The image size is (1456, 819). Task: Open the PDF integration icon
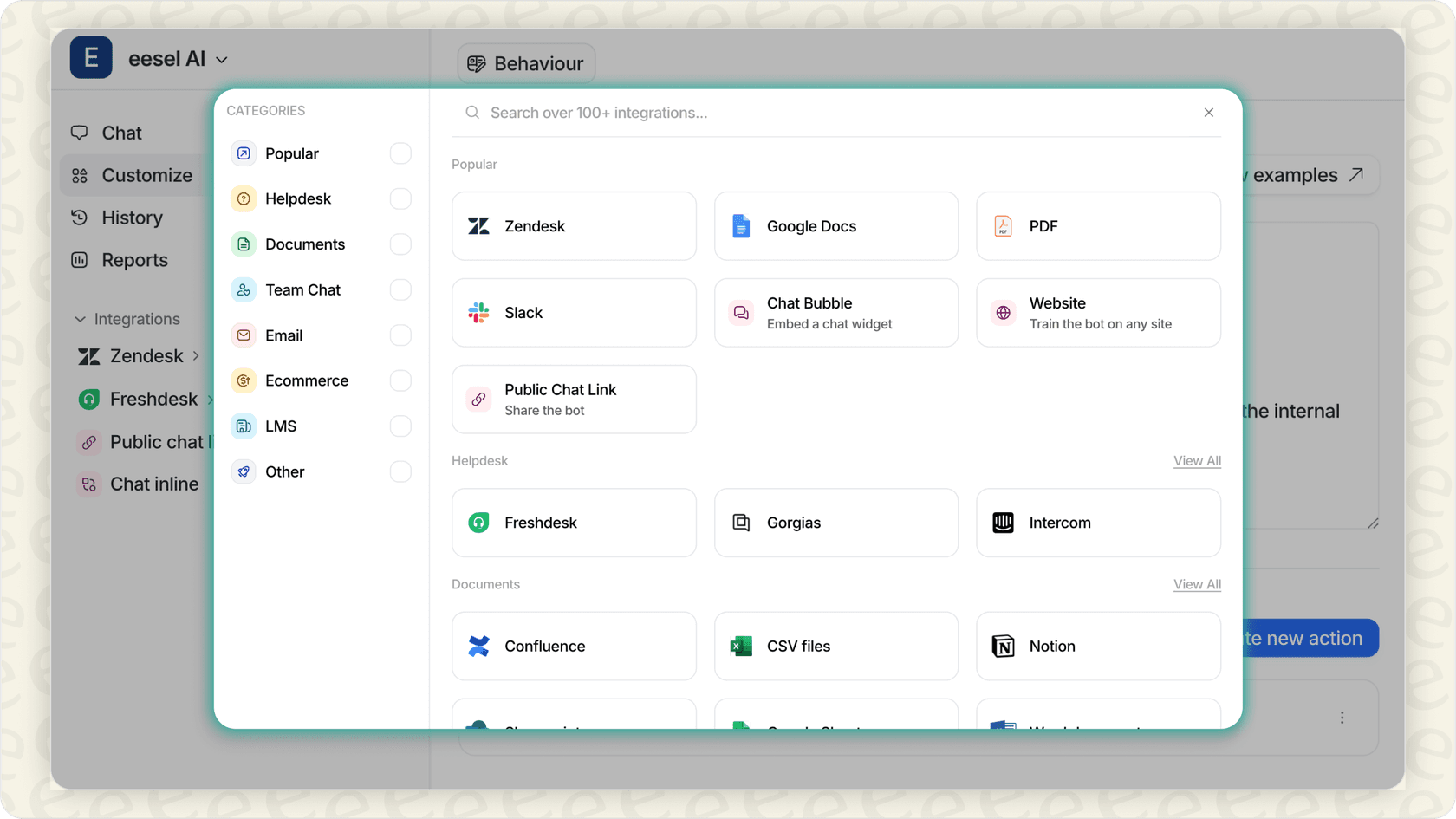coord(1003,226)
